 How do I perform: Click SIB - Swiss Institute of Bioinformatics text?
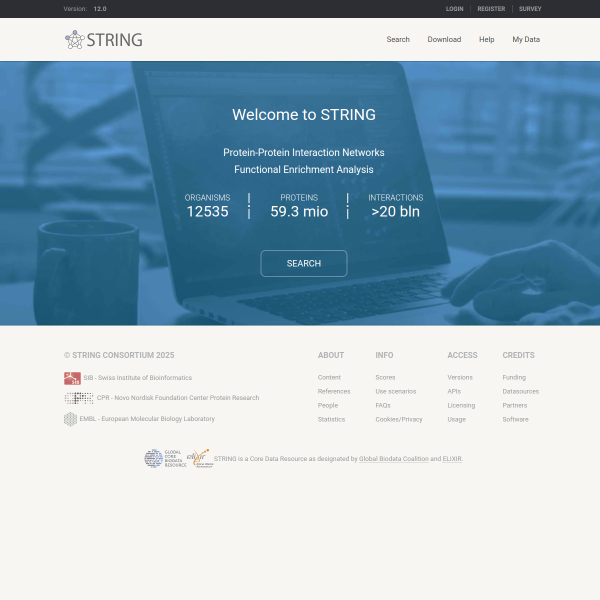click(x=138, y=378)
